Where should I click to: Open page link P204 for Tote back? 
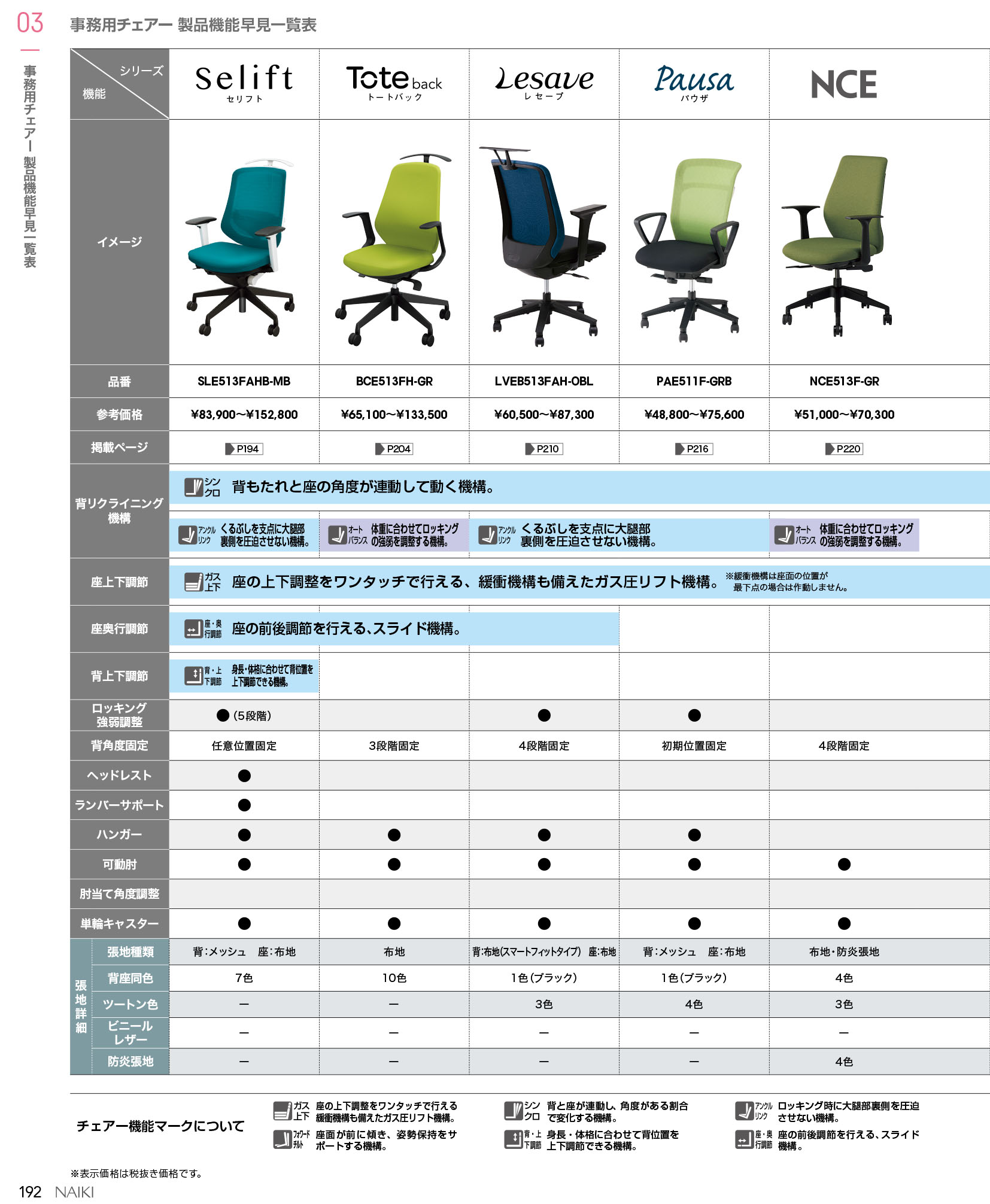click(394, 449)
